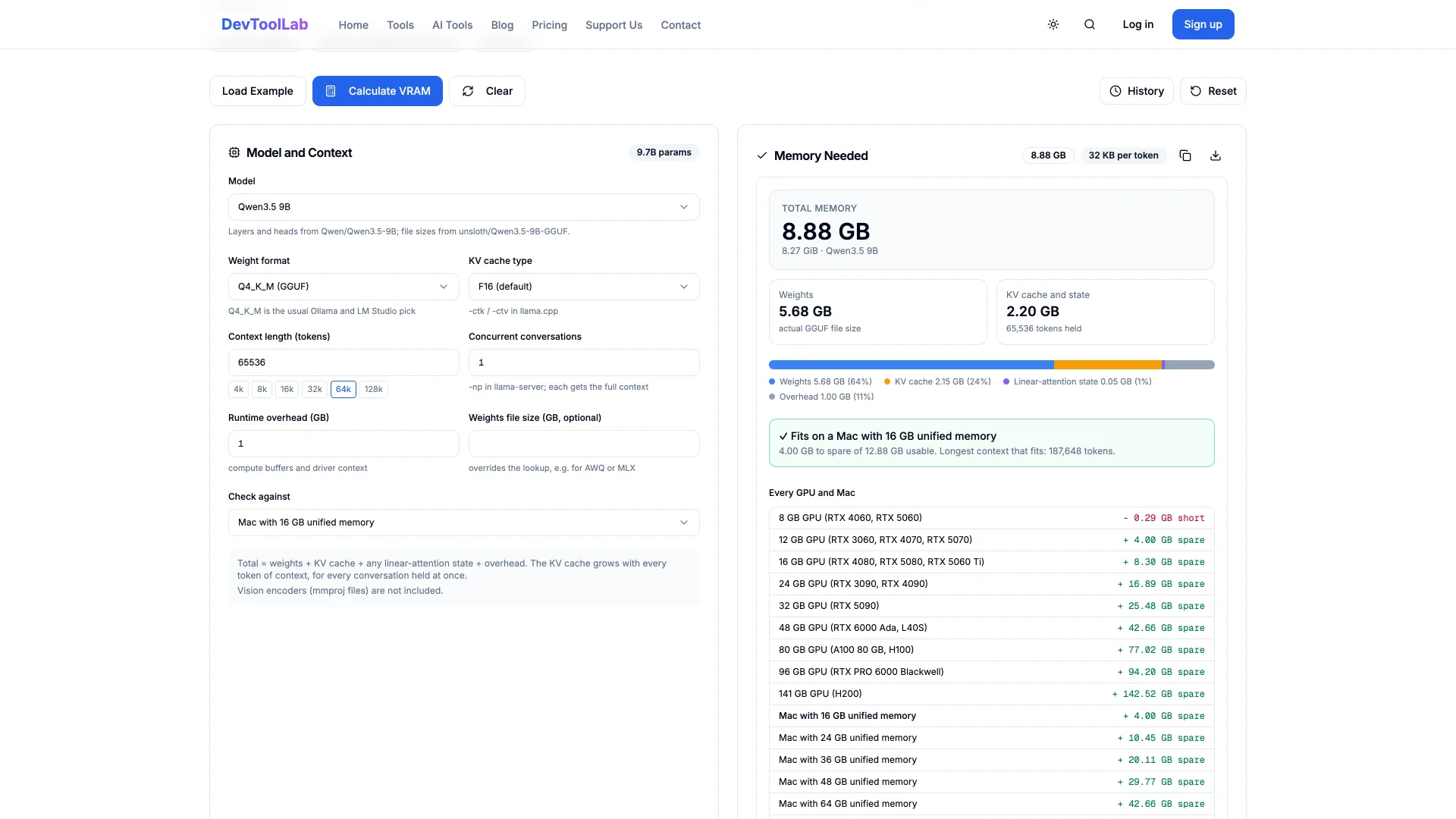Image resolution: width=1456 pixels, height=819 pixels.
Task: Toggle the light/dark theme sun icon
Action: click(x=1053, y=24)
